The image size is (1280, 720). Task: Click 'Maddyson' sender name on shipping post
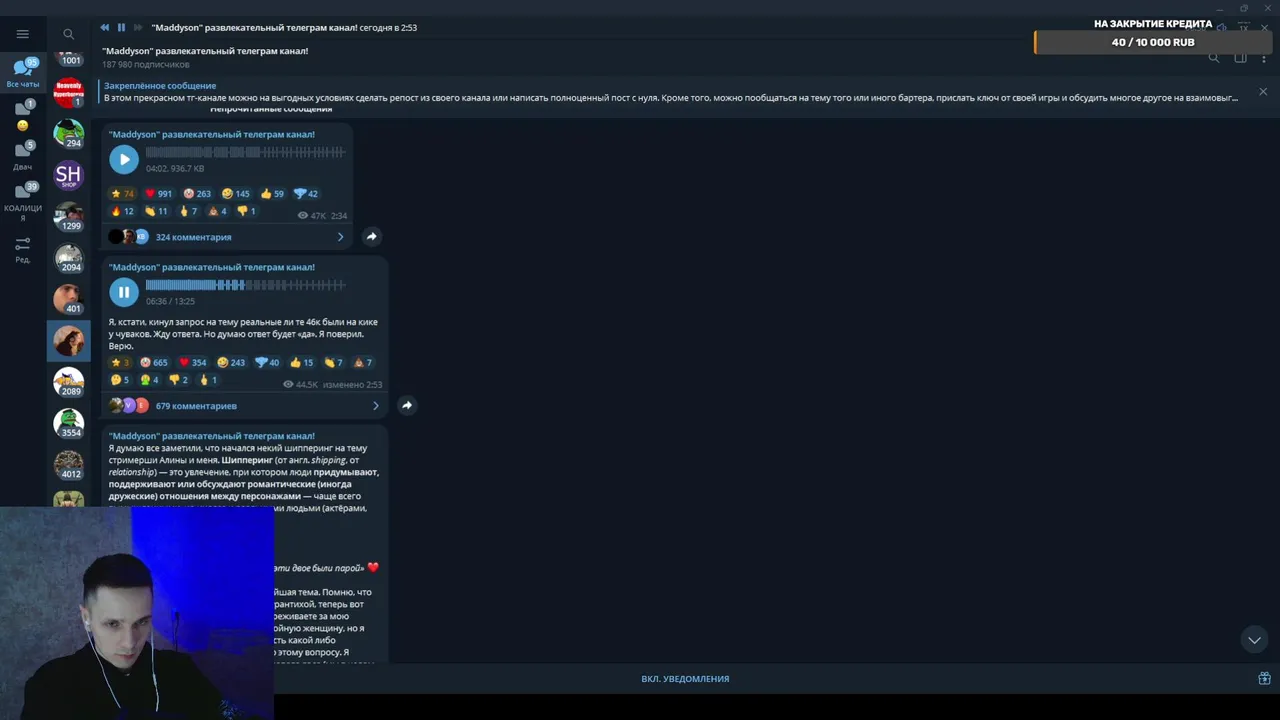point(211,436)
